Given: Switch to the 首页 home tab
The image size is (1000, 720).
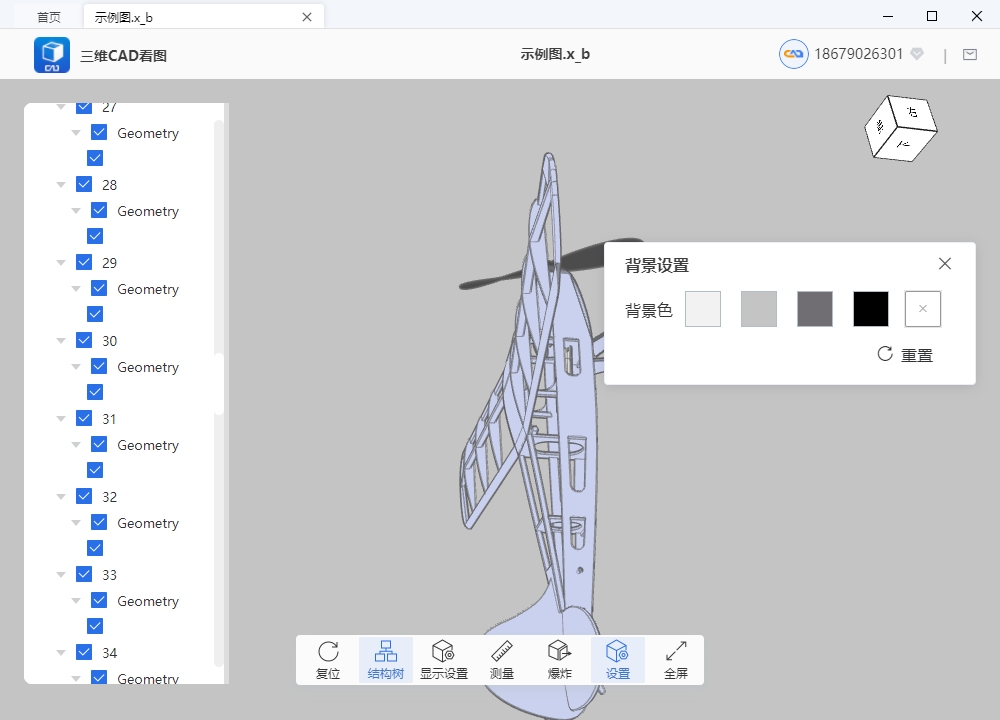Looking at the screenshot, I should [x=48, y=17].
